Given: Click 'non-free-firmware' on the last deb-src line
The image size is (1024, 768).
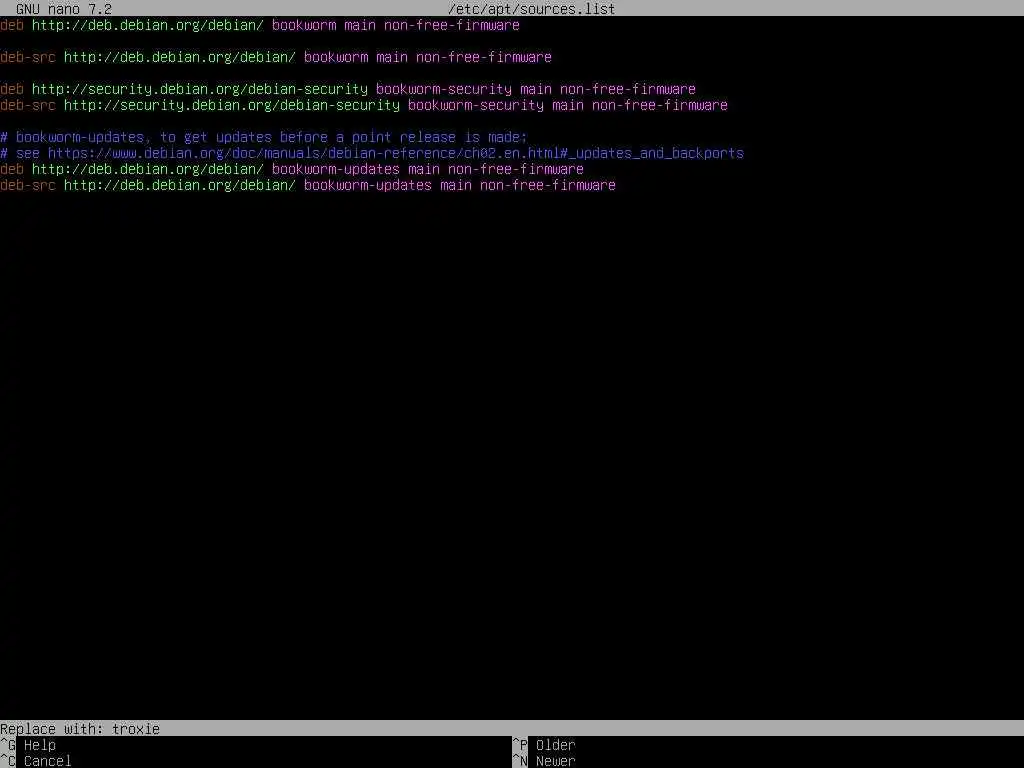Looking at the screenshot, I should (548, 185).
